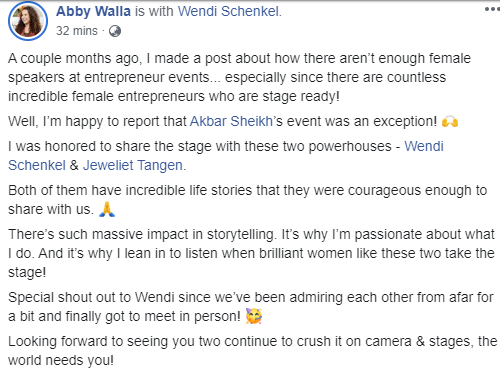Click the globe public privacy icon
This screenshot has height=369, width=500.
point(115,31)
